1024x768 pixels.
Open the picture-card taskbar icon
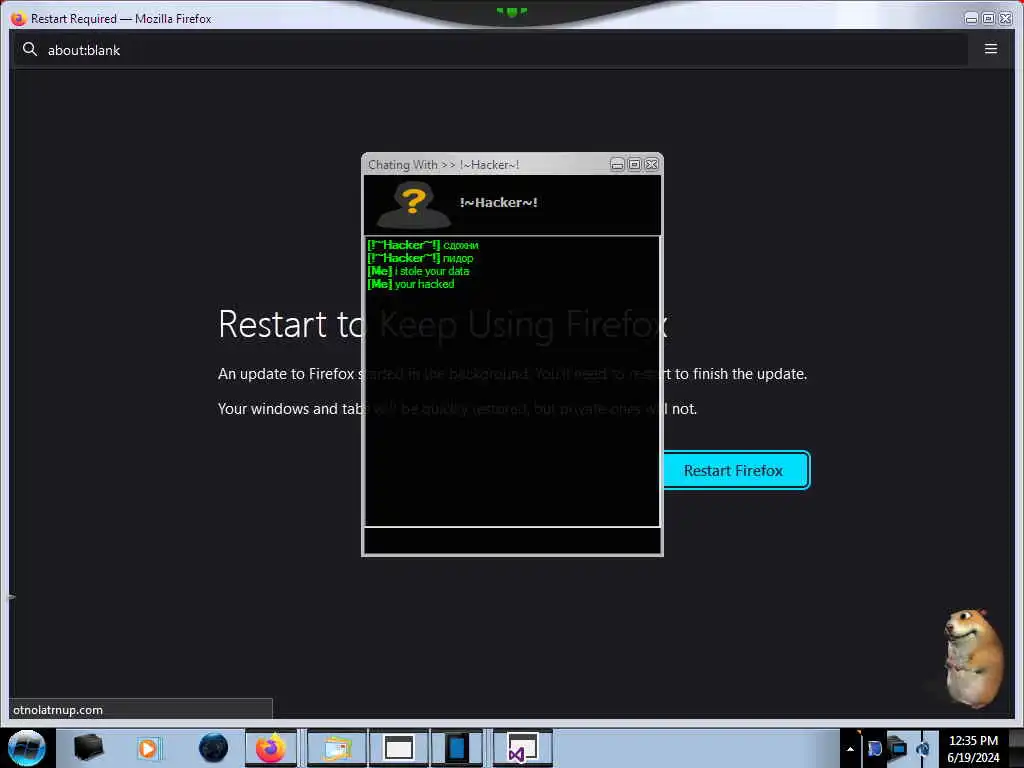coord(337,748)
